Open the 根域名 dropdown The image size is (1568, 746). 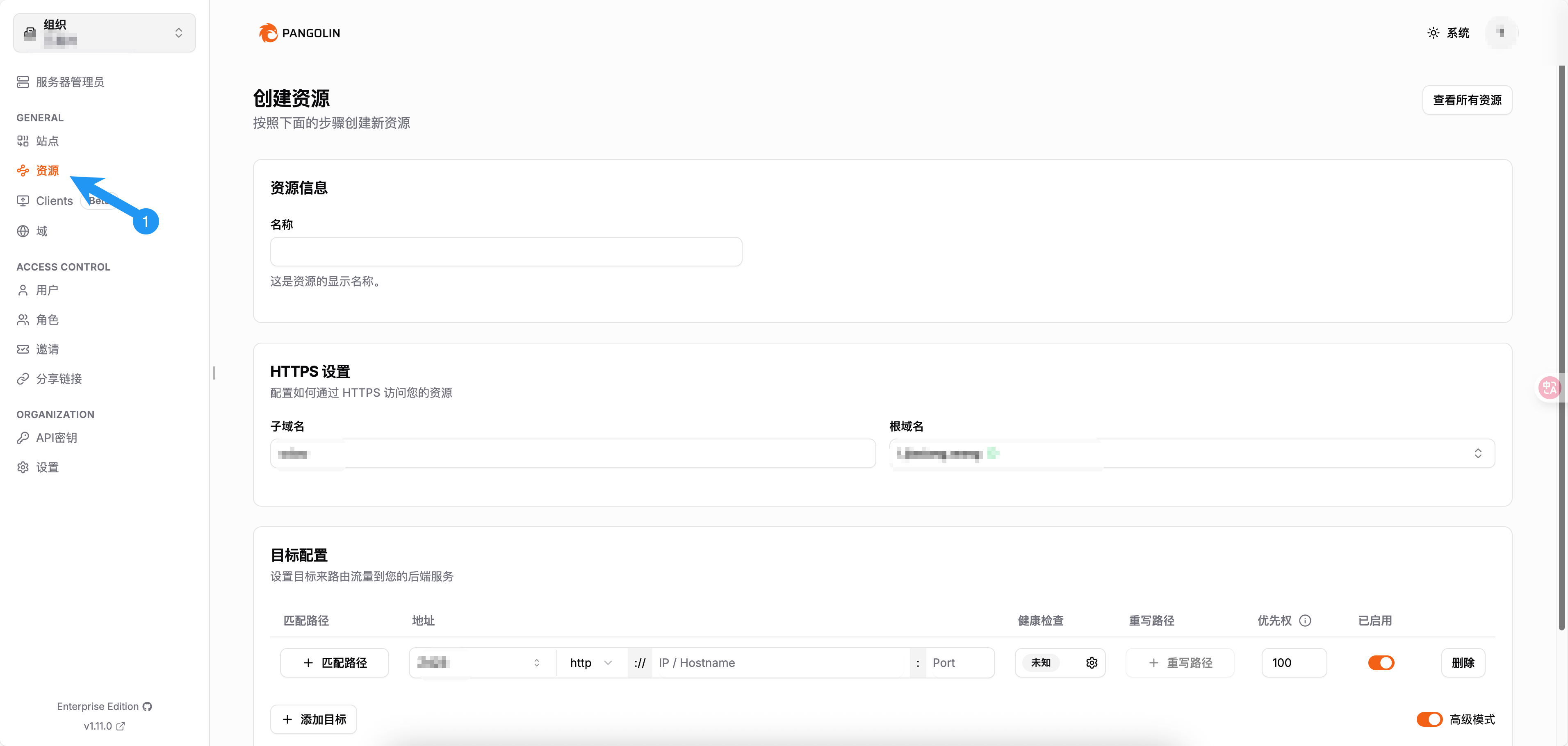[1191, 453]
